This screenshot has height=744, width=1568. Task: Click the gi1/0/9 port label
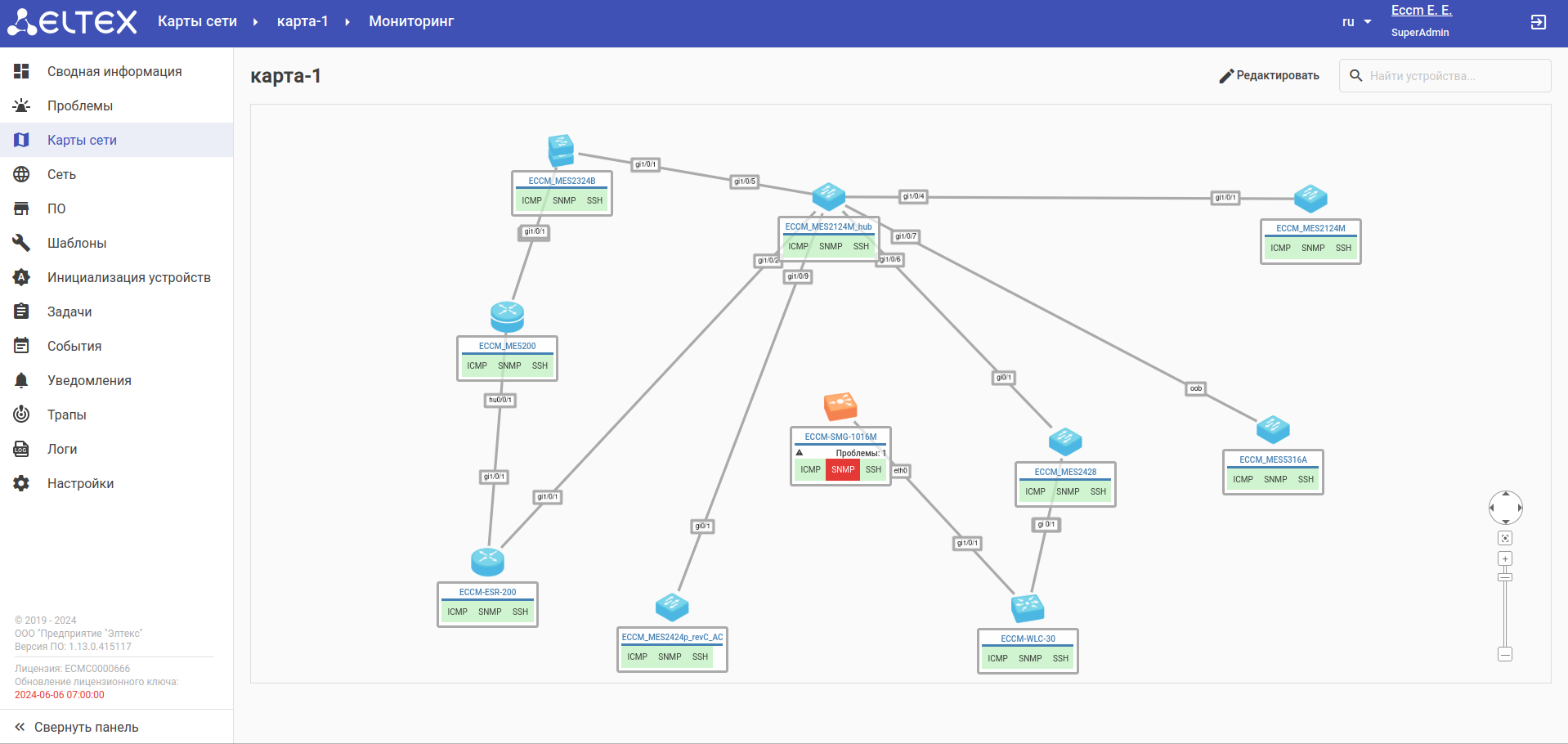(x=798, y=276)
